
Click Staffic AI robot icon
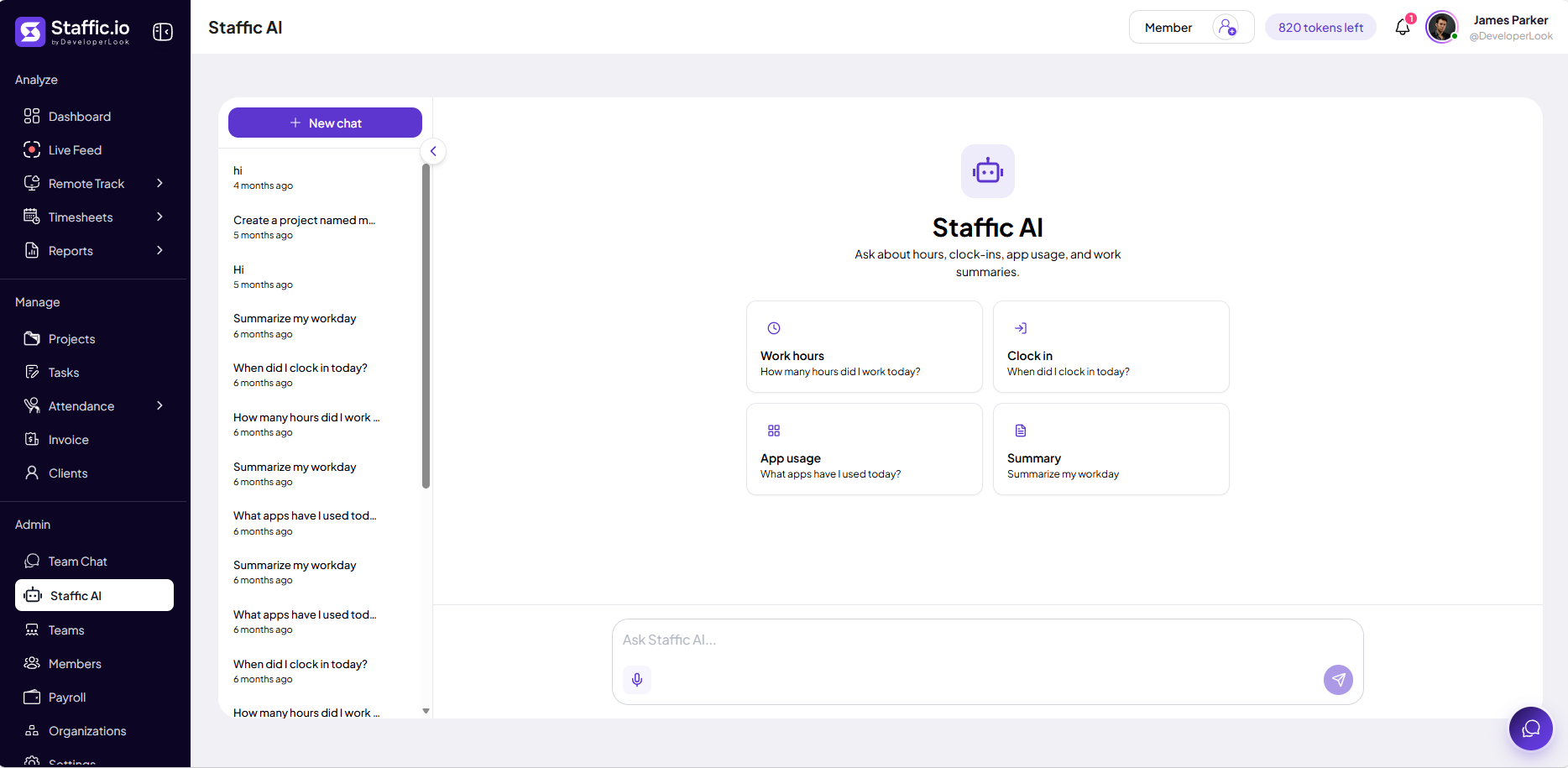click(x=988, y=171)
